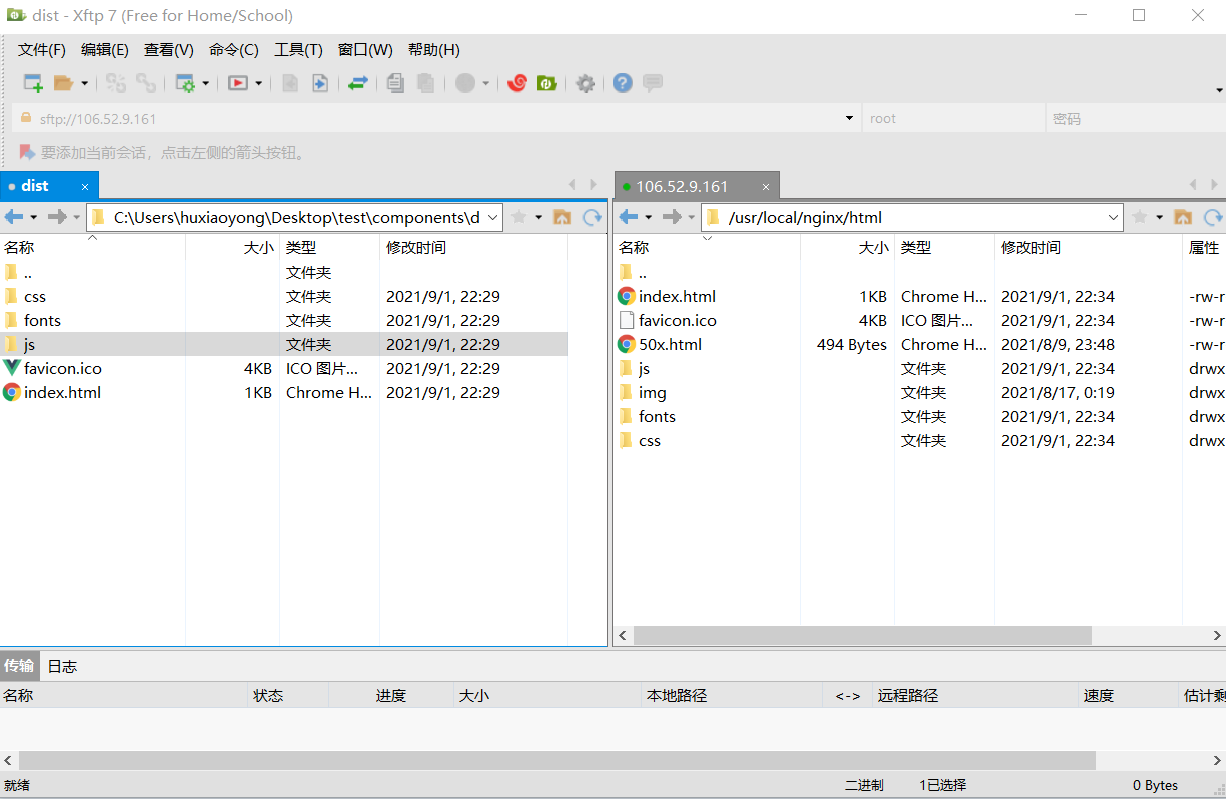Sort local files by 名称 column
This screenshot has height=799, width=1226.
tap(92, 247)
